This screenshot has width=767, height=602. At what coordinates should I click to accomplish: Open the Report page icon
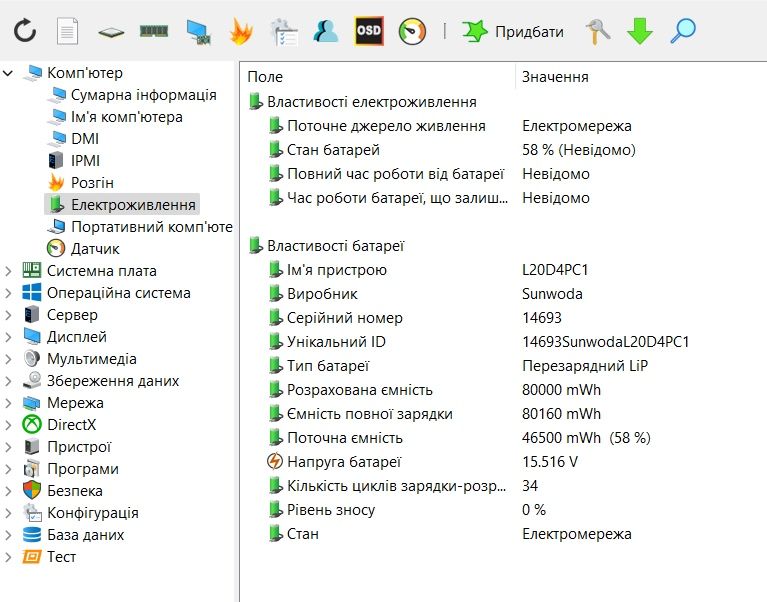pos(68,31)
